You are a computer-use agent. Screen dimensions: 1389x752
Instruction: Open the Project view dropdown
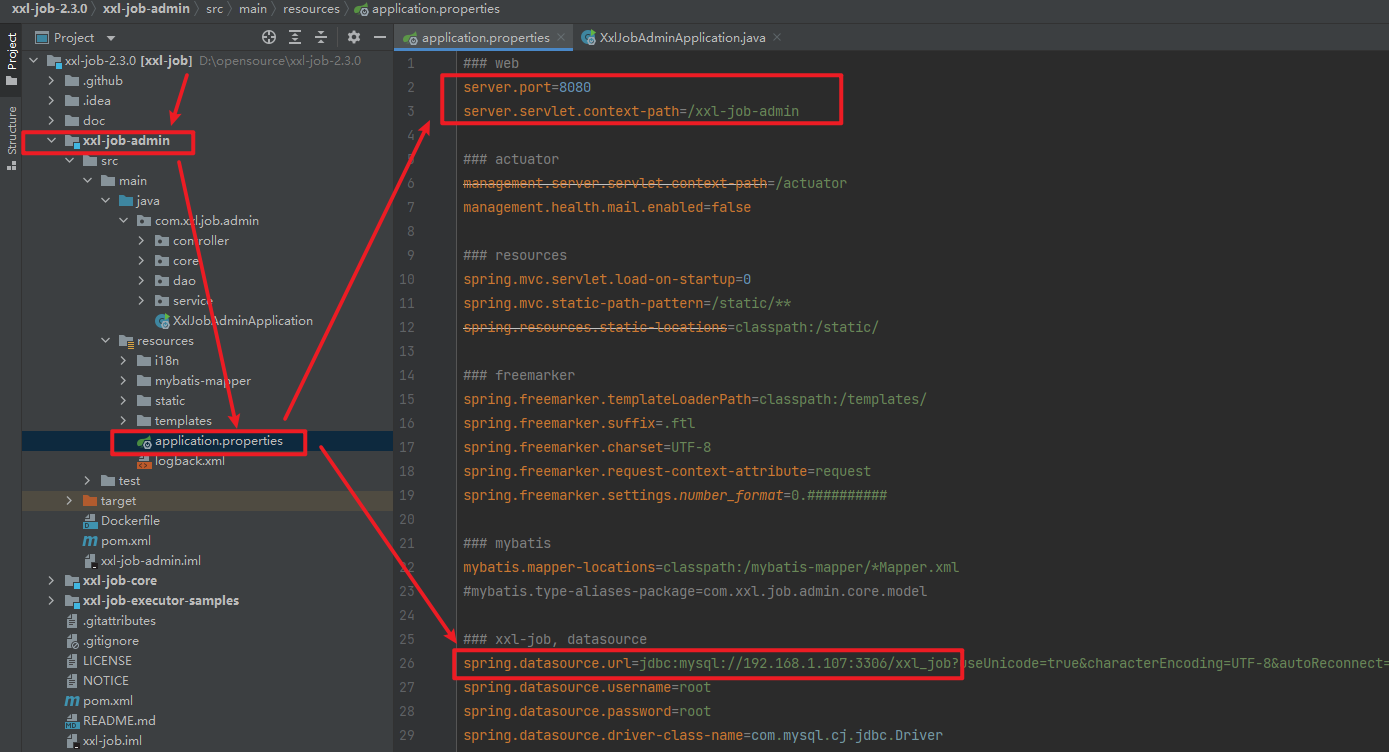tap(111, 38)
